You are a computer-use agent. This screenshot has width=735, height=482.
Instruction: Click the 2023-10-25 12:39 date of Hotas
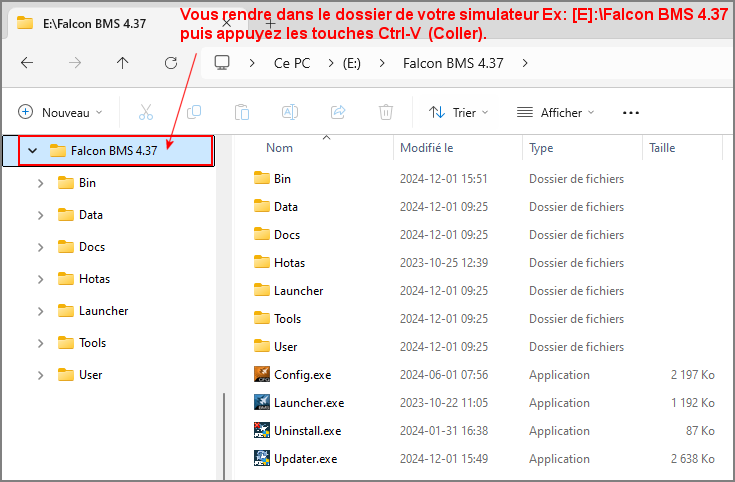pos(443,263)
